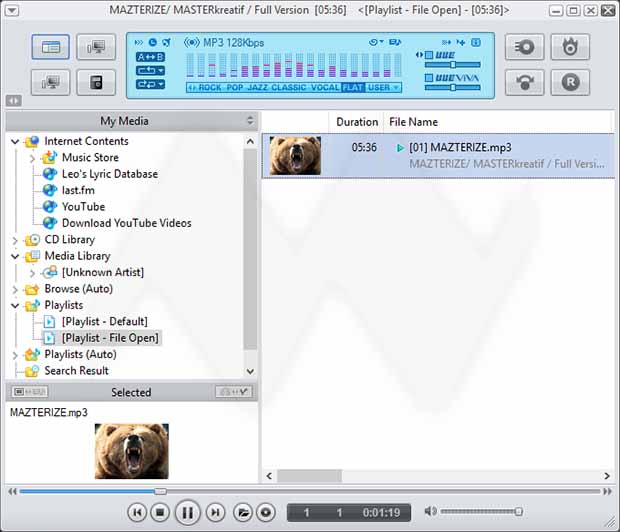Adjust the BBE ViVA level slider
Image resolution: width=620 pixels, height=532 pixels.
[453, 87]
